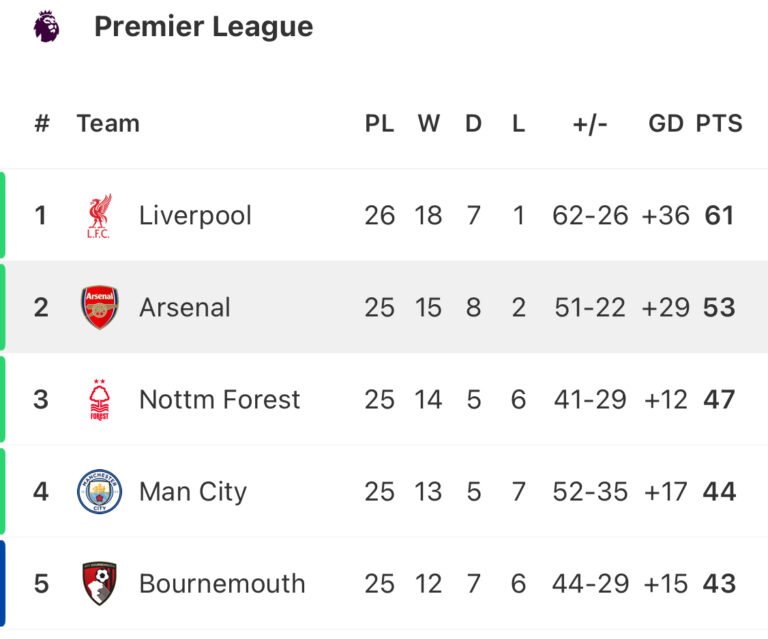The height and width of the screenshot is (639, 768).
Task: Click the Liverpool club crest
Action: (x=99, y=216)
